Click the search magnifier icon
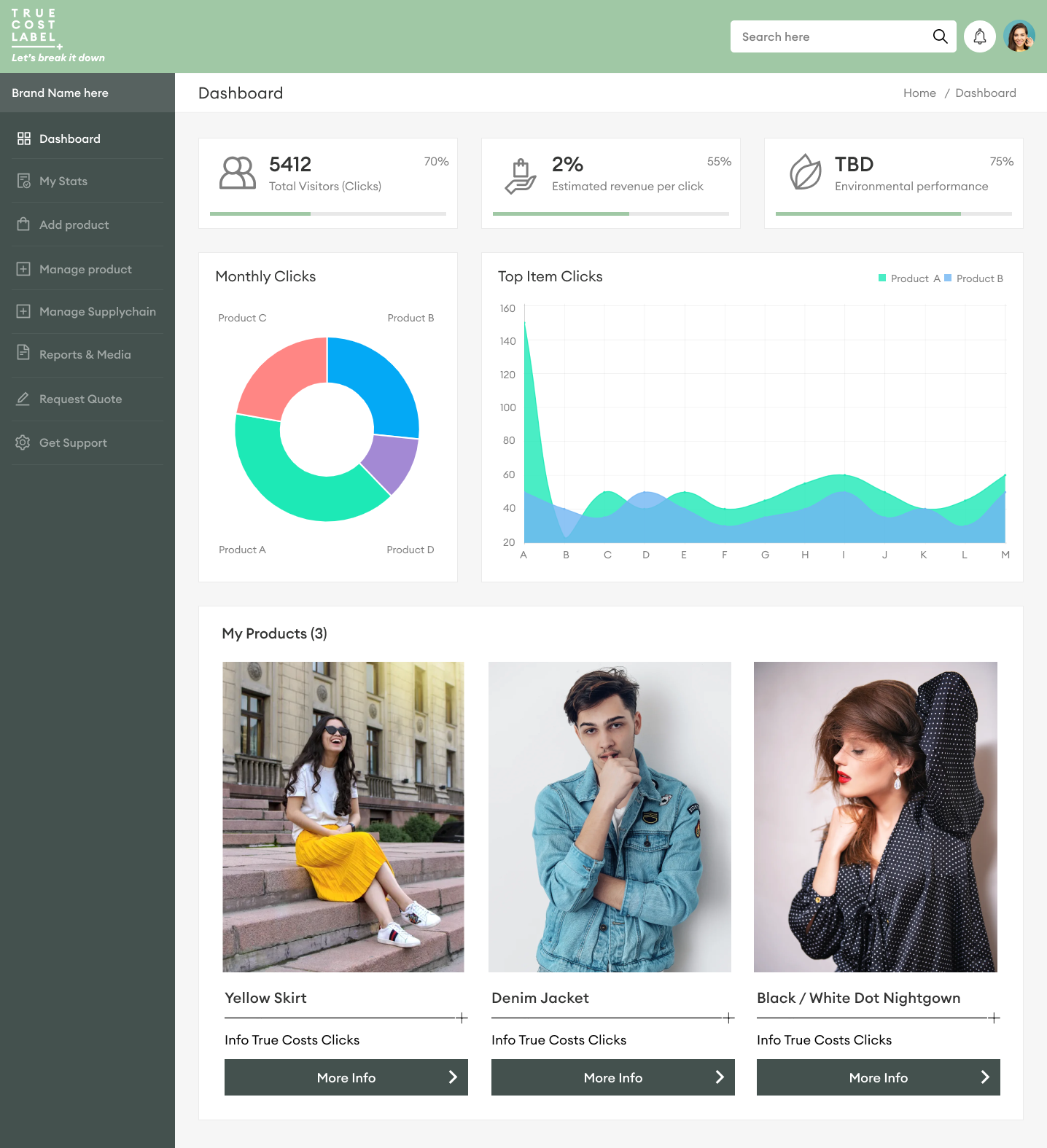 tap(940, 36)
